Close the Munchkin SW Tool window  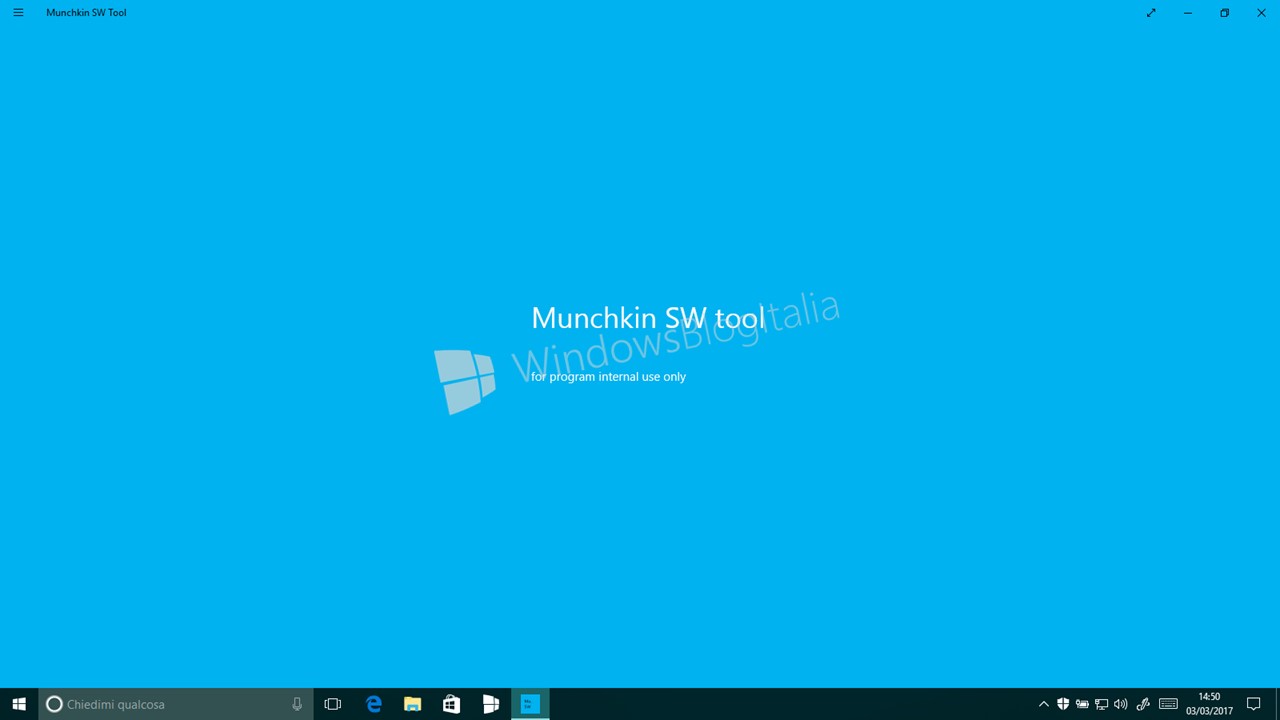click(1261, 13)
